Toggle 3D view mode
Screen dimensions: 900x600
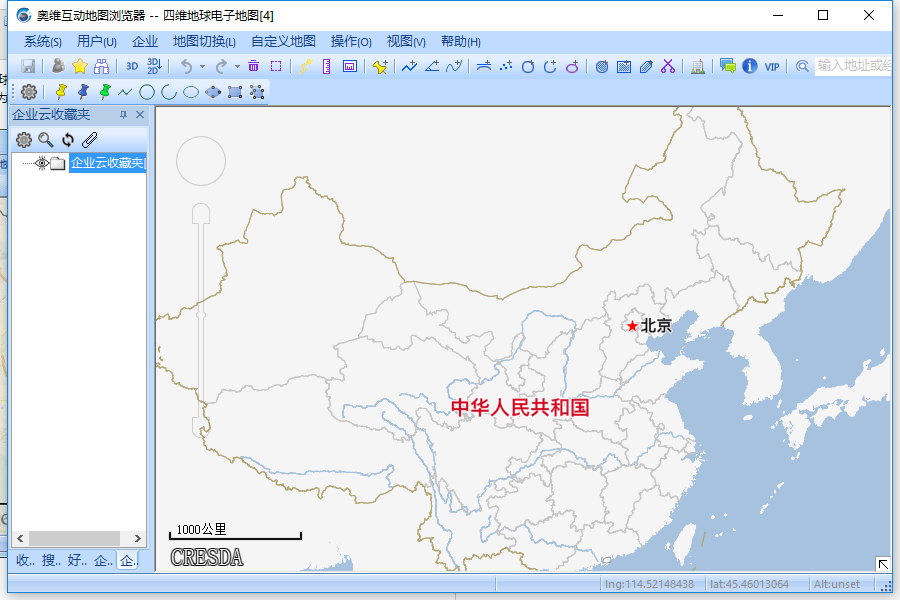(x=131, y=65)
